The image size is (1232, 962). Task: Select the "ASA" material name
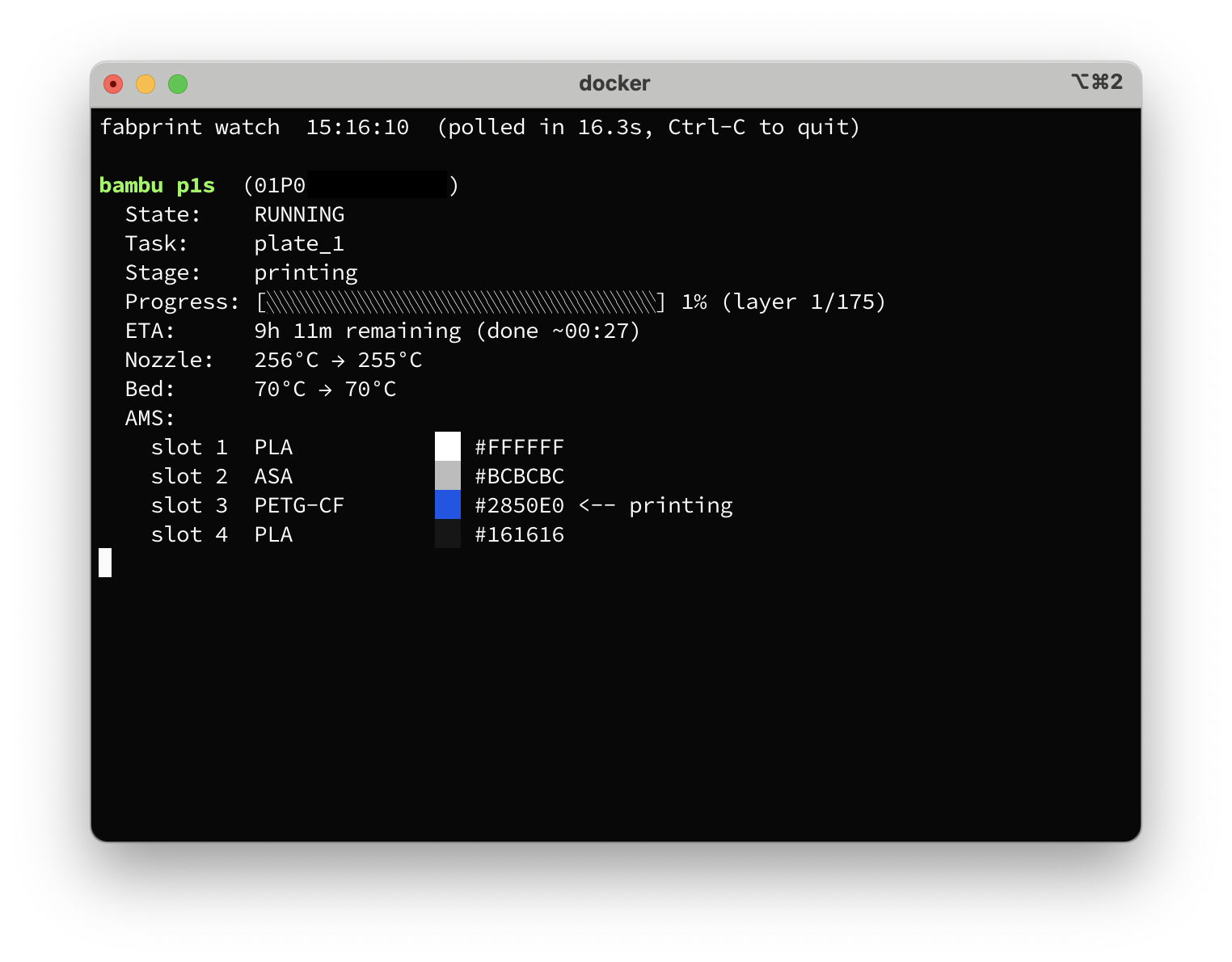(274, 477)
